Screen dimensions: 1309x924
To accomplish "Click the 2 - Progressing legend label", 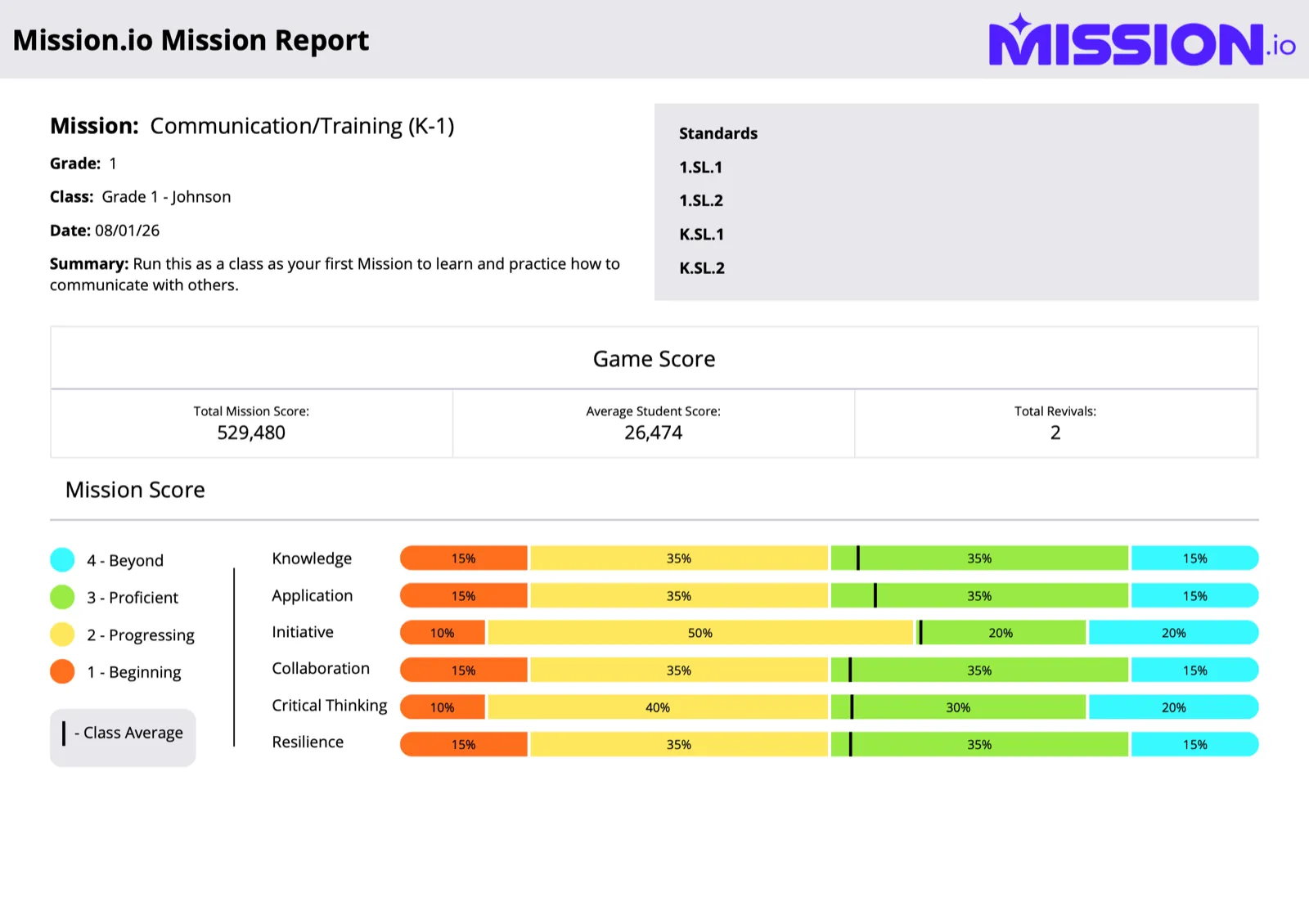I will (141, 635).
